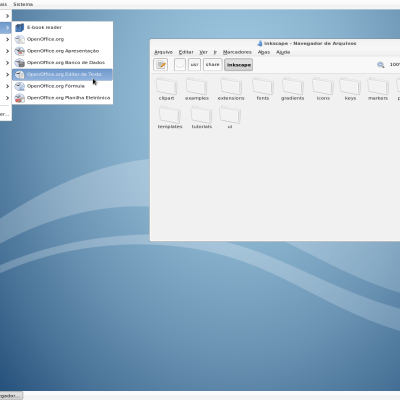Open the gradients folder
Image resolution: width=400 pixels, height=400 pixels.
point(292,89)
